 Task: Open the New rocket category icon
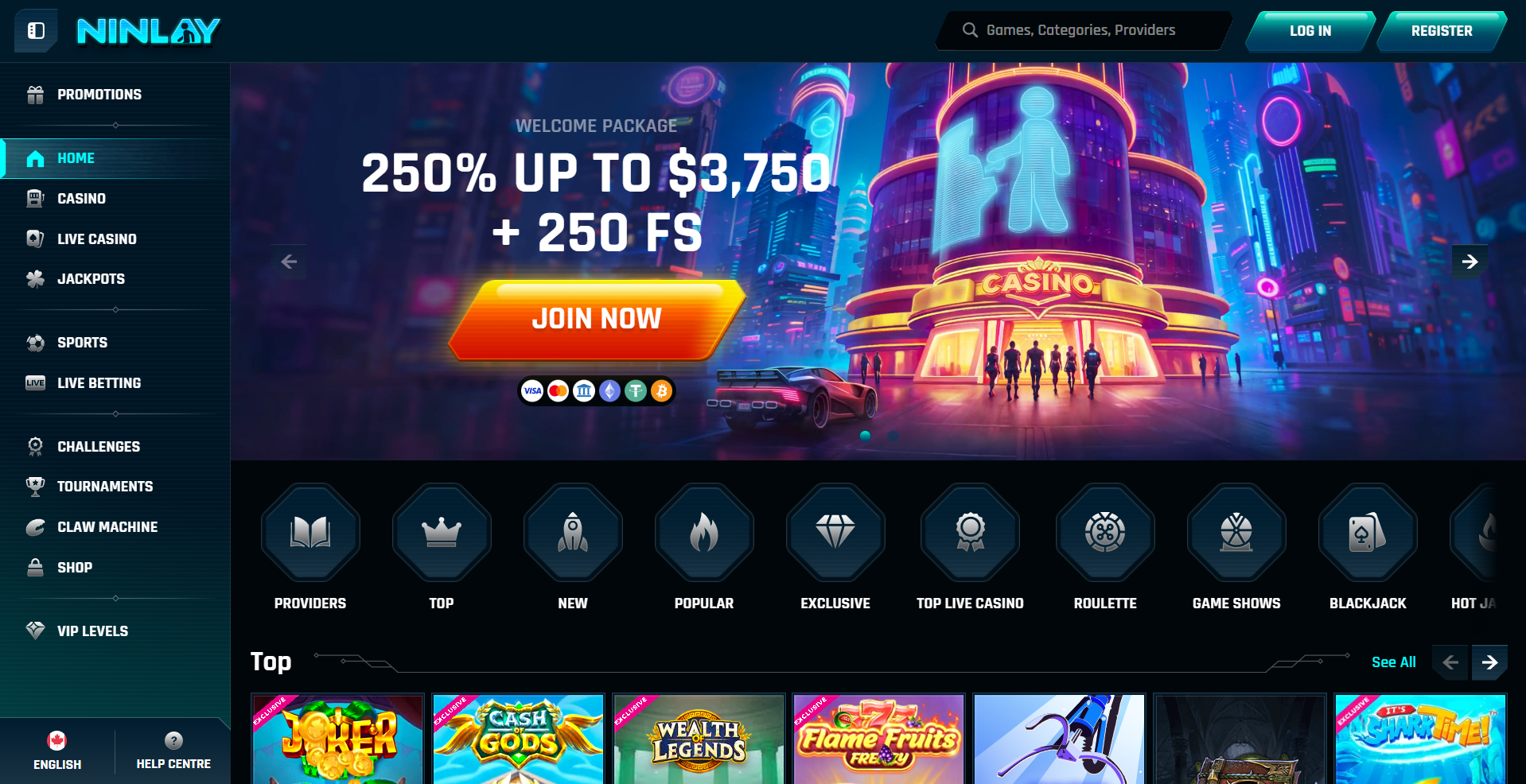pos(573,532)
